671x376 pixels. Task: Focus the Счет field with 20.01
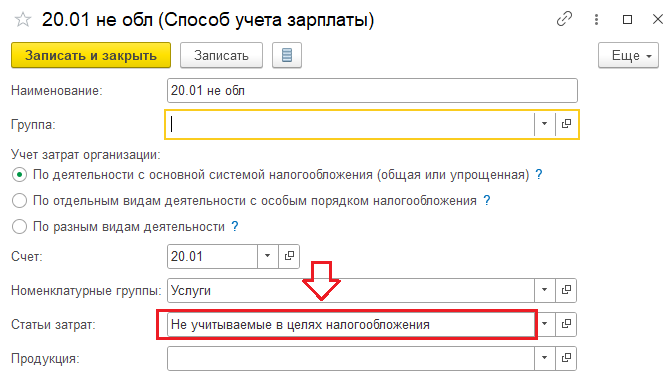pyautogui.click(x=213, y=256)
